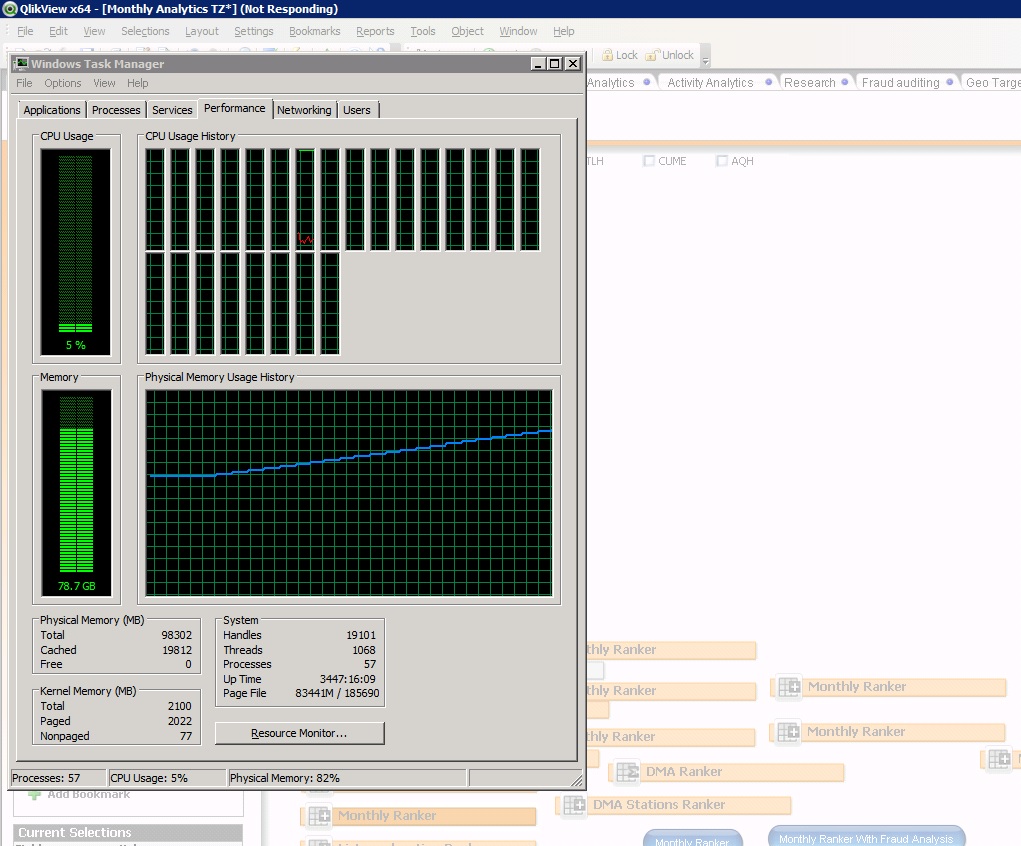Switch to the Processes tab

[116, 110]
